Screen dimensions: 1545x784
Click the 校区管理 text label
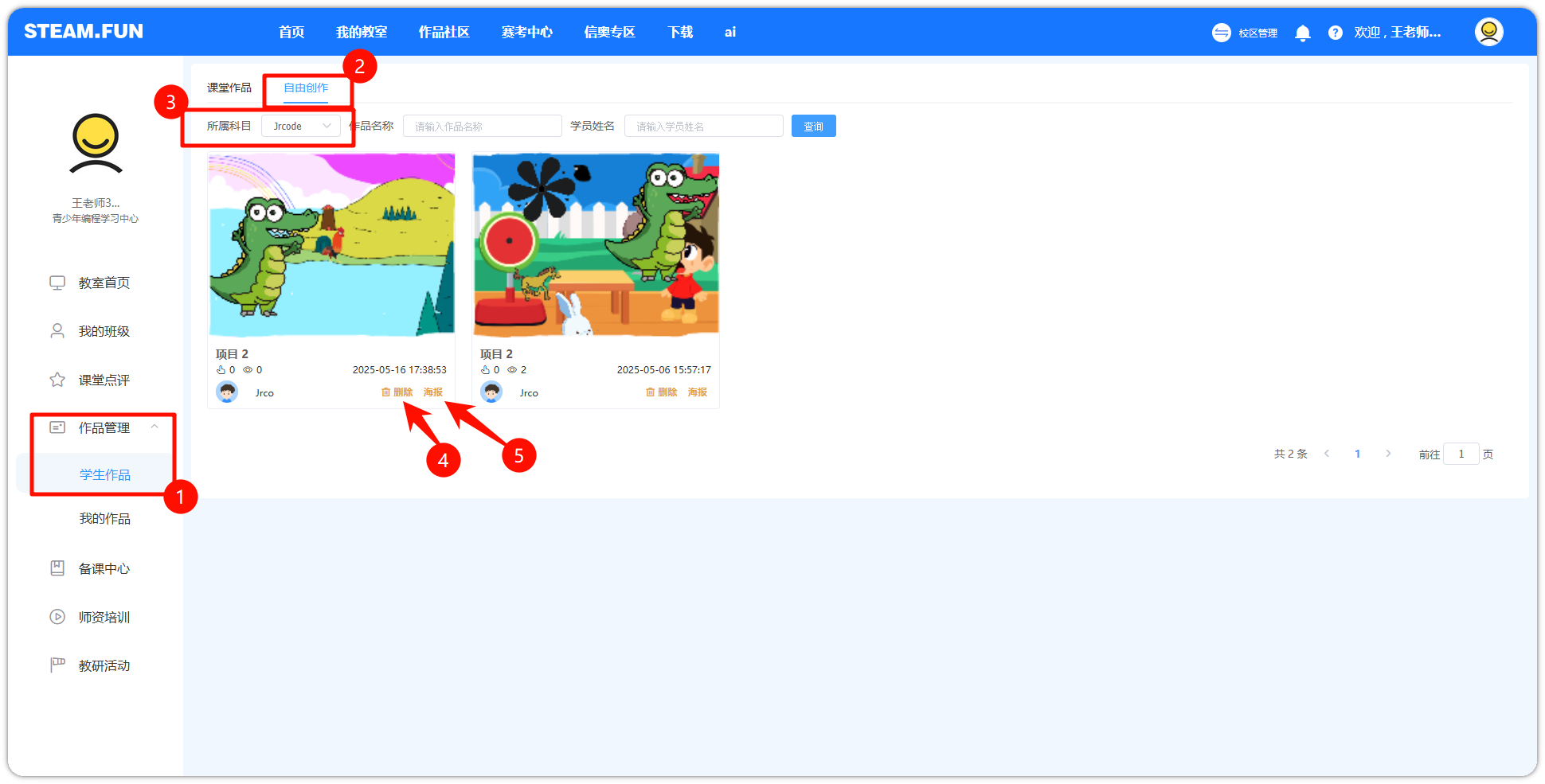pos(1258,33)
